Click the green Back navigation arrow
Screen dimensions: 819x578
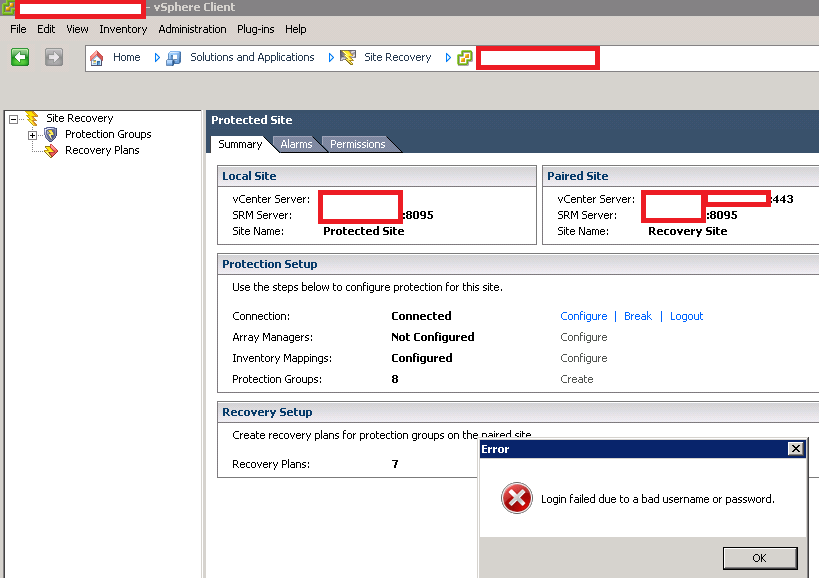pos(20,58)
